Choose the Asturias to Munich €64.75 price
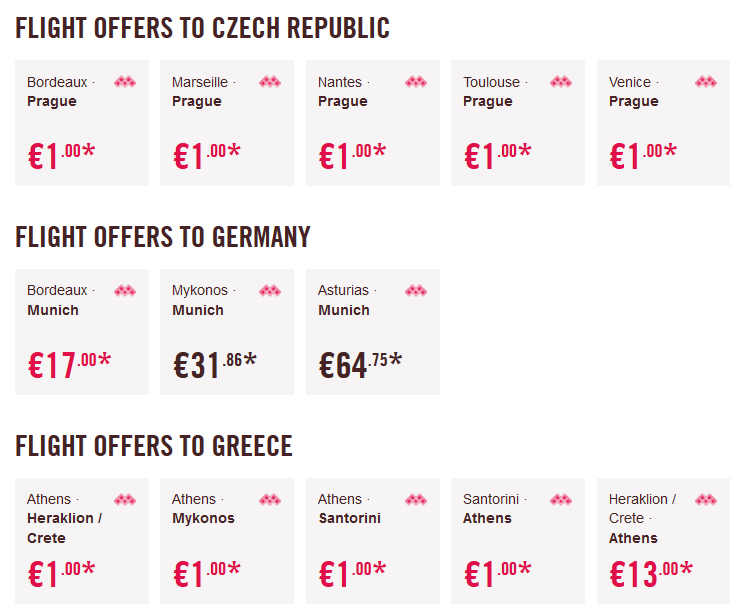The width and height of the screenshot is (733, 610). coord(360,365)
